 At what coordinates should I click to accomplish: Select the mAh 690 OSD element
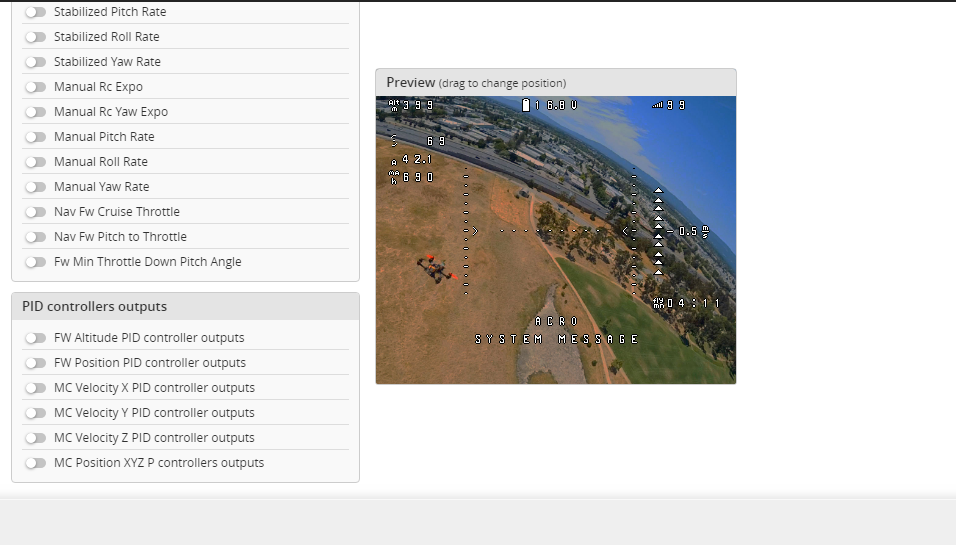point(411,177)
